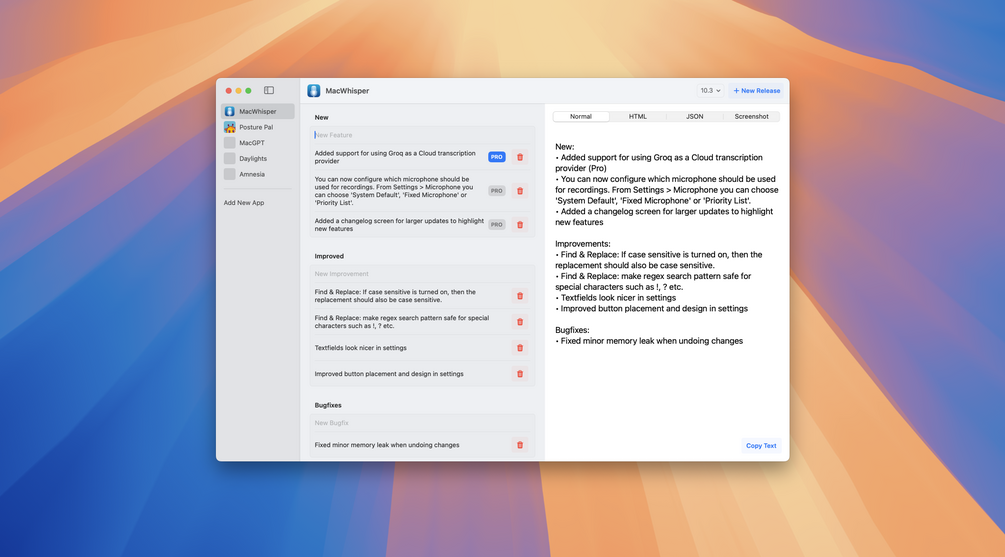The height and width of the screenshot is (557, 1005).
Task: Click 'make regex search pattern safe' improvement text
Action: click(x=401, y=322)
